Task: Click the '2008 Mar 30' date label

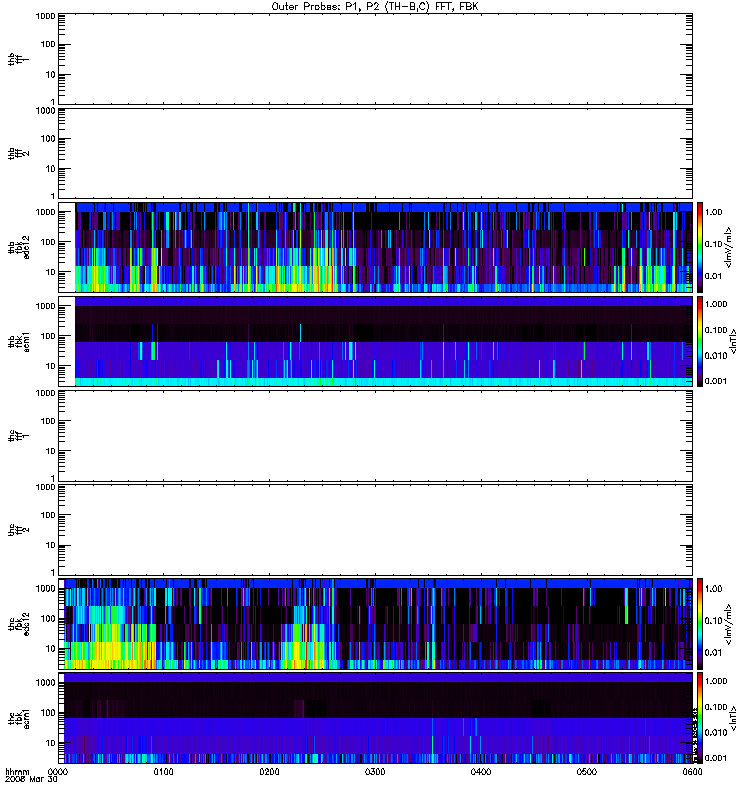Action: [31, 780]
